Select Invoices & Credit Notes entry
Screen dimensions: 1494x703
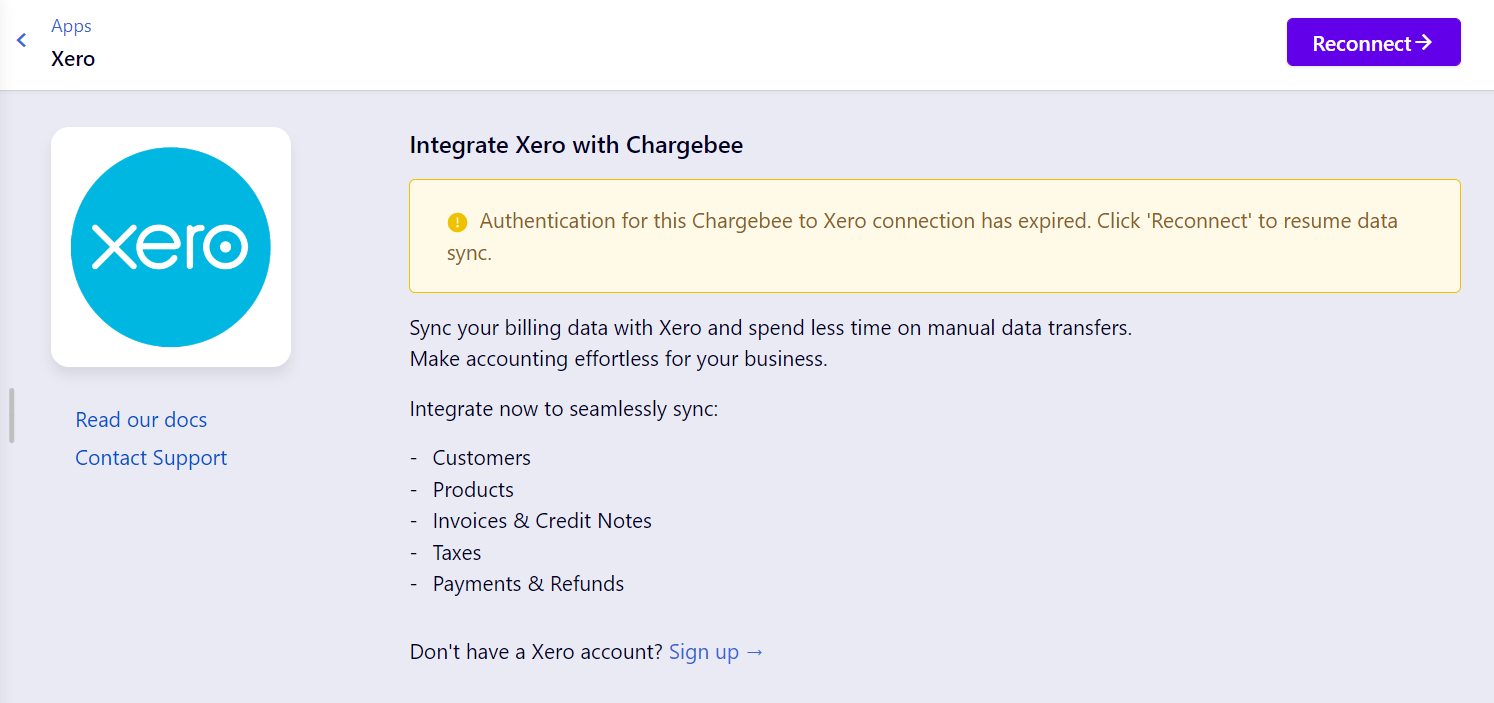(x=542, y=521)
